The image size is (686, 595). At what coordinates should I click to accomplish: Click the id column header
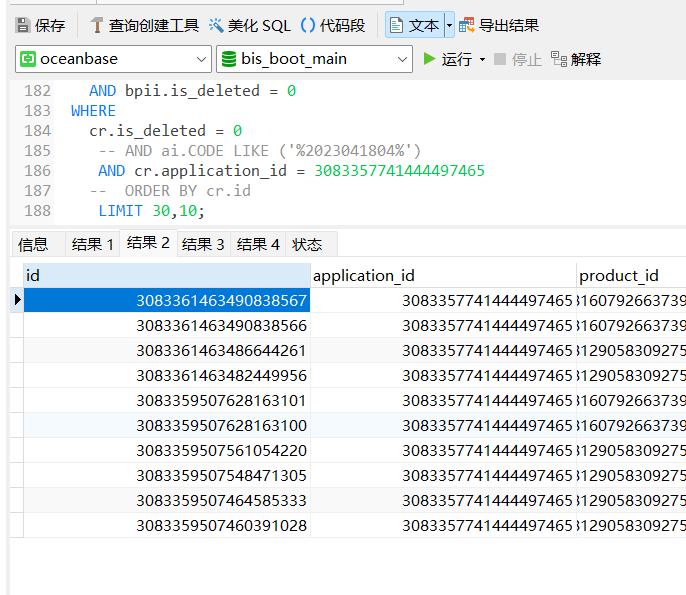[167, 276]
